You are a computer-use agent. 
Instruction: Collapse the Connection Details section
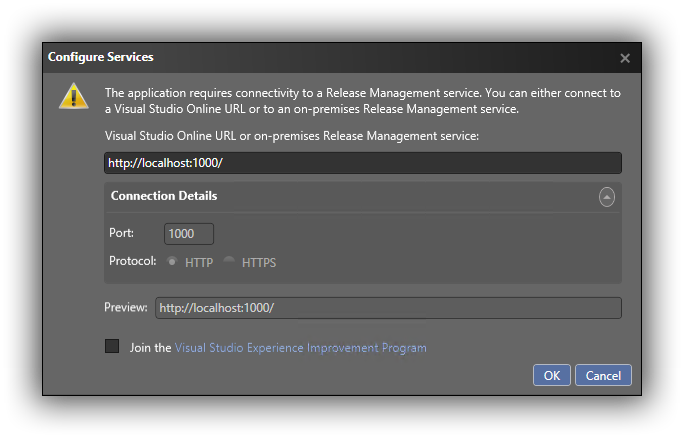tap(606, 197)
